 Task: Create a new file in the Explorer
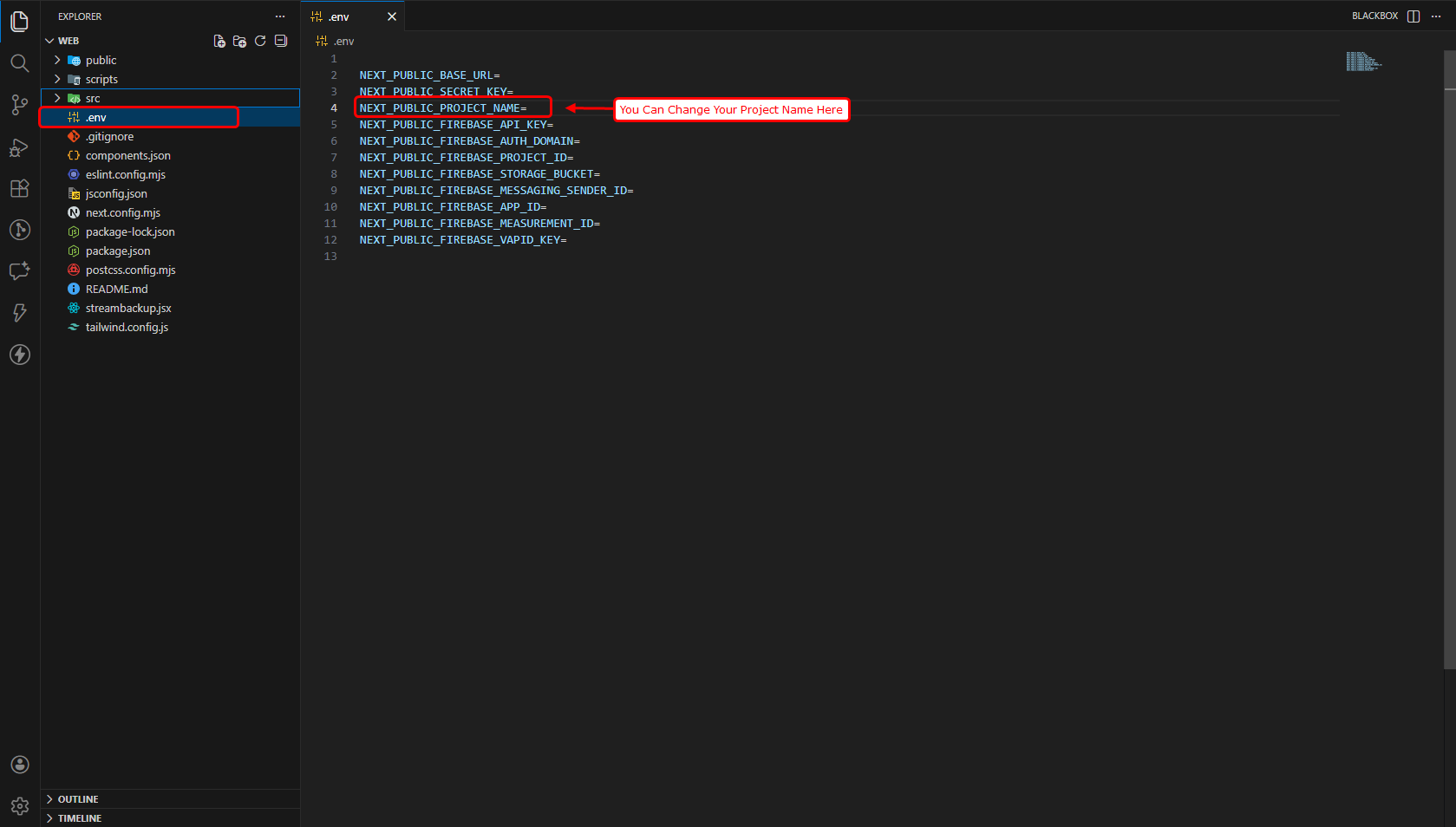(x=219, y=40)
